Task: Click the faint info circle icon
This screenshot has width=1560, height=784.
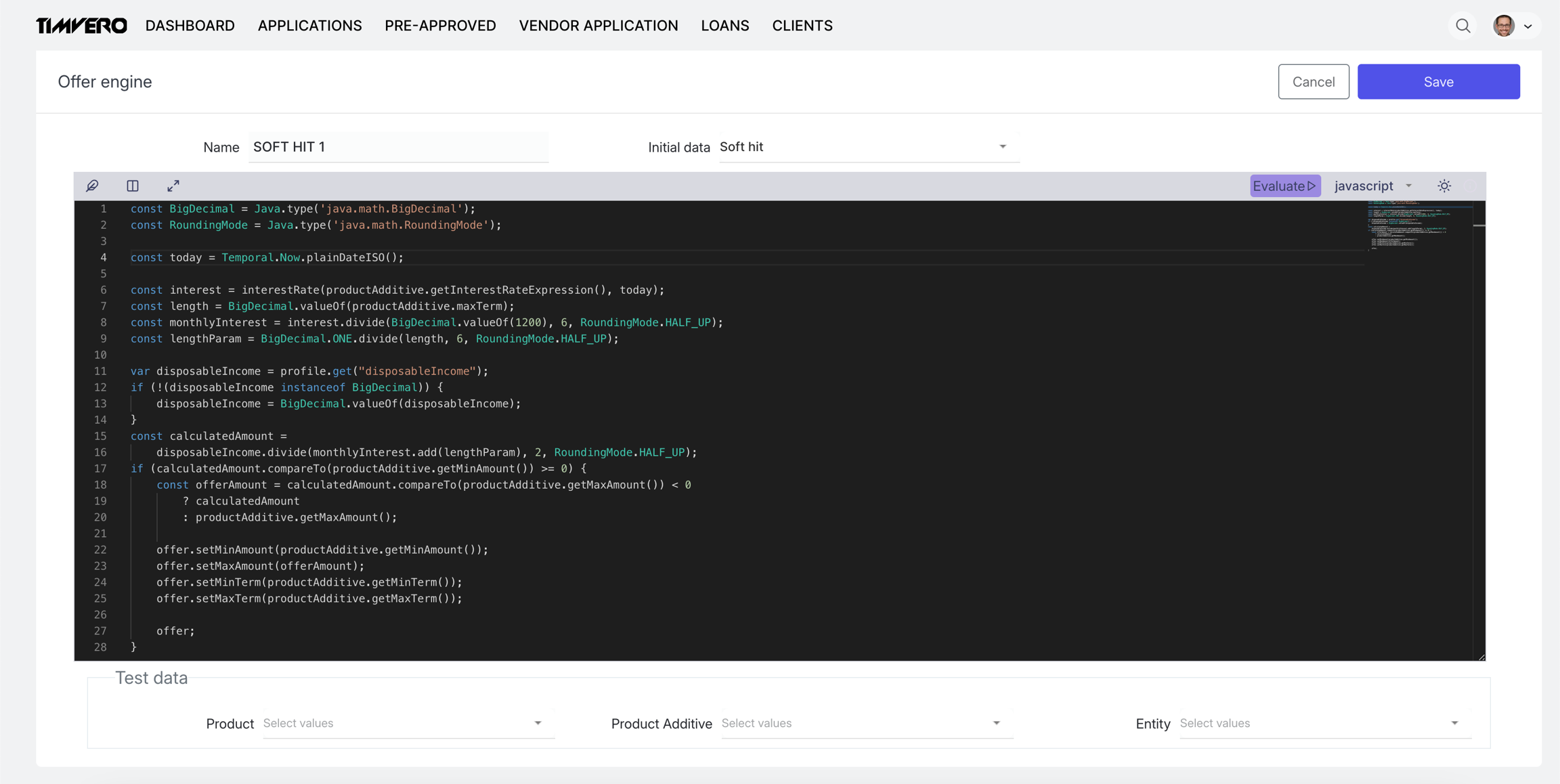Action: point(1470,186)
